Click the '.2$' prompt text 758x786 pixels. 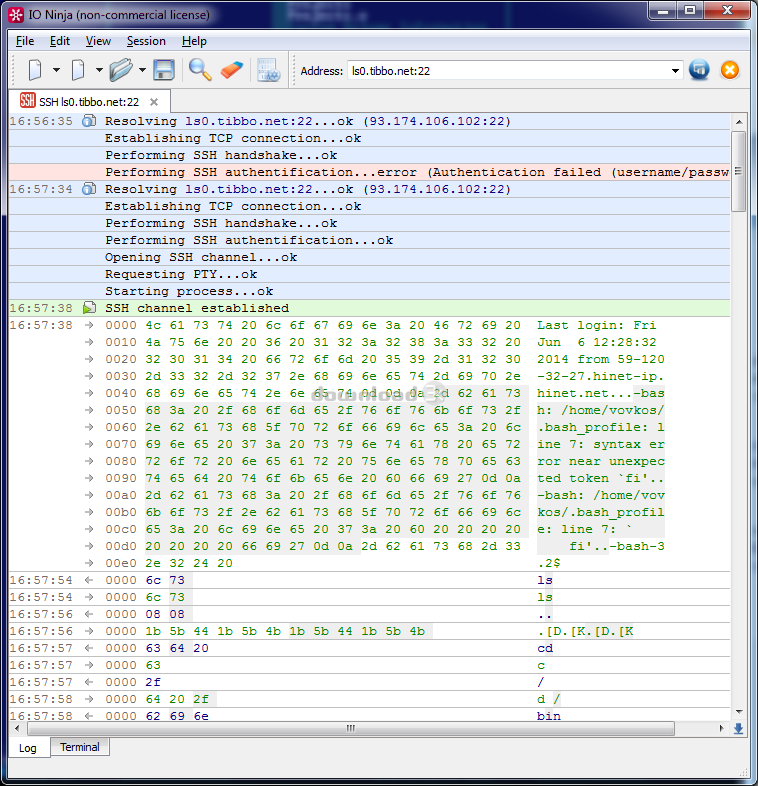point(548,563)
